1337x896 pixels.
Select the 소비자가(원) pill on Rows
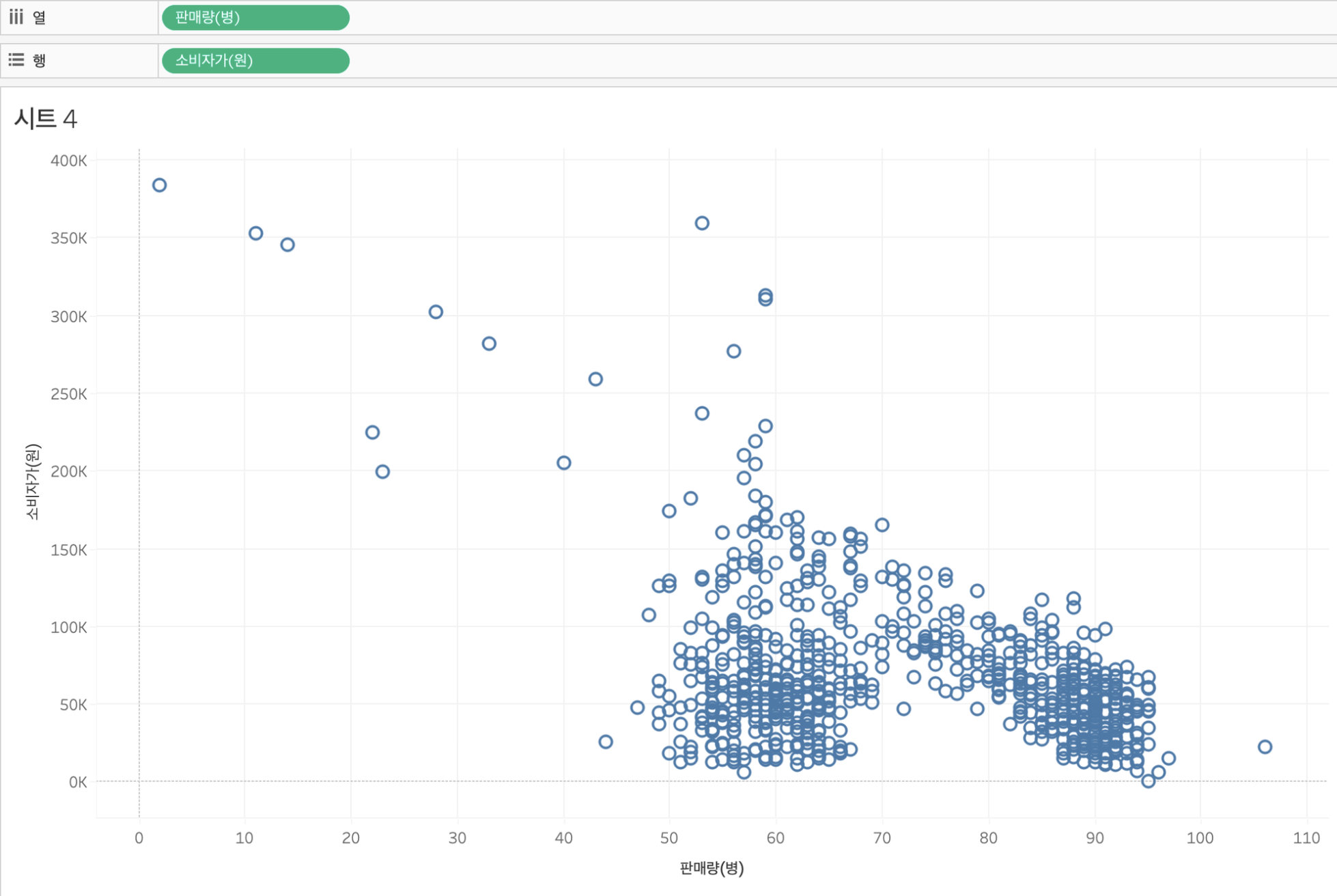coord(255,60)
